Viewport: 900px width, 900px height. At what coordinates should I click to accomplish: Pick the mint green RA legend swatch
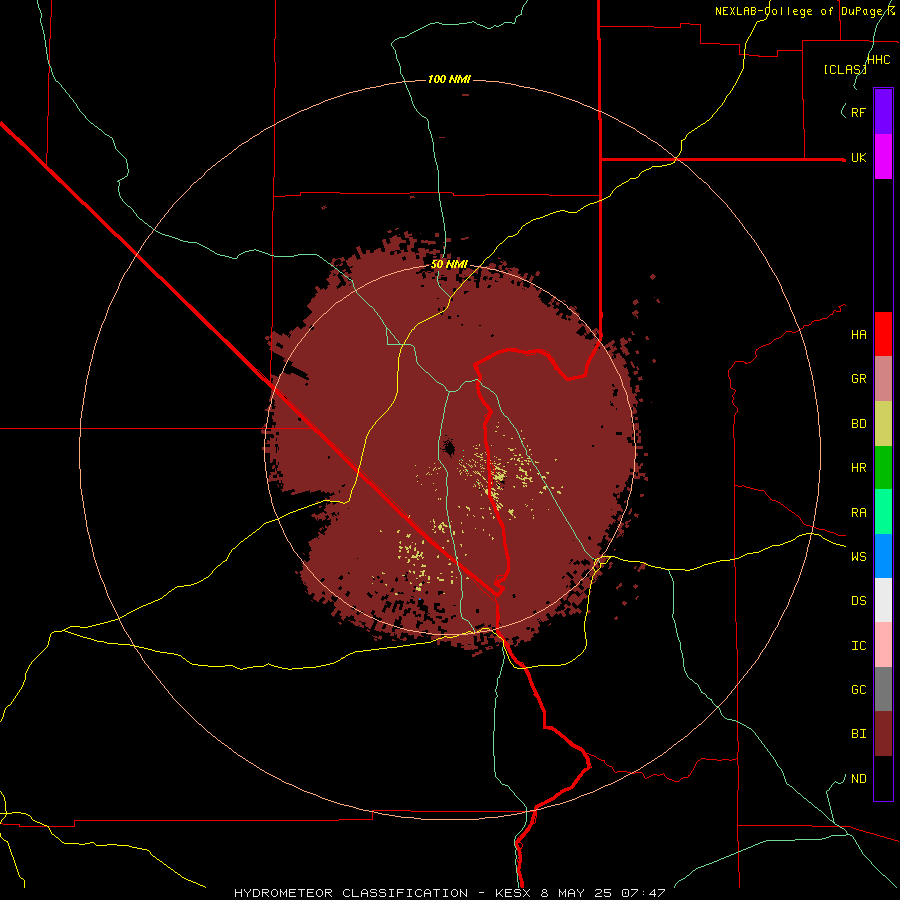[883, 512]
